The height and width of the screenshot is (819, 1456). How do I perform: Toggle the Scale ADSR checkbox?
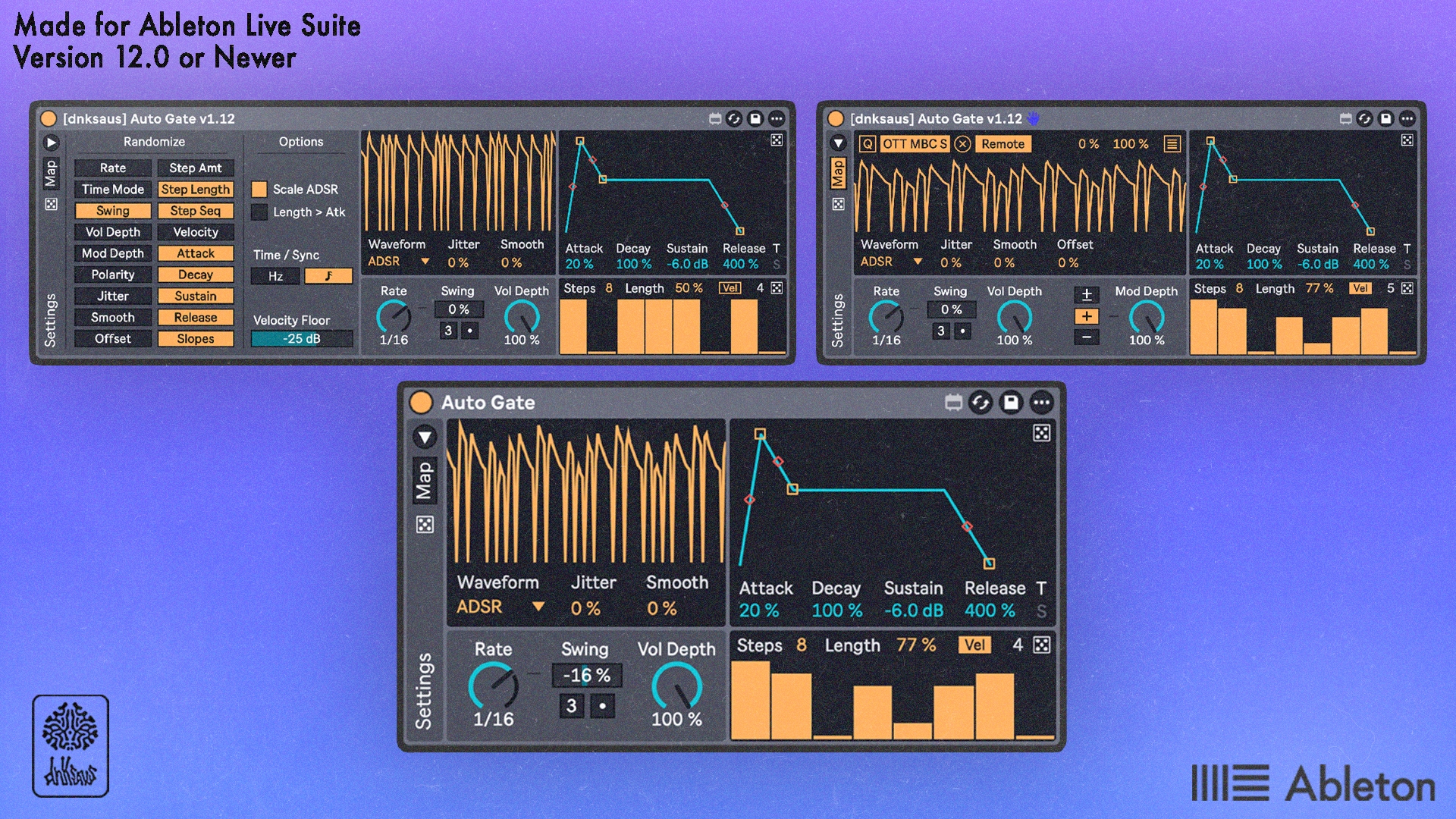tap(259, 189)
